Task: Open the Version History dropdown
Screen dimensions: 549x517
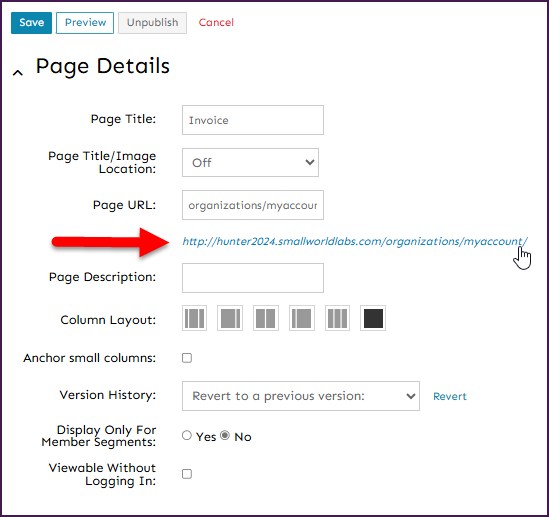Action: click(301, 396)
